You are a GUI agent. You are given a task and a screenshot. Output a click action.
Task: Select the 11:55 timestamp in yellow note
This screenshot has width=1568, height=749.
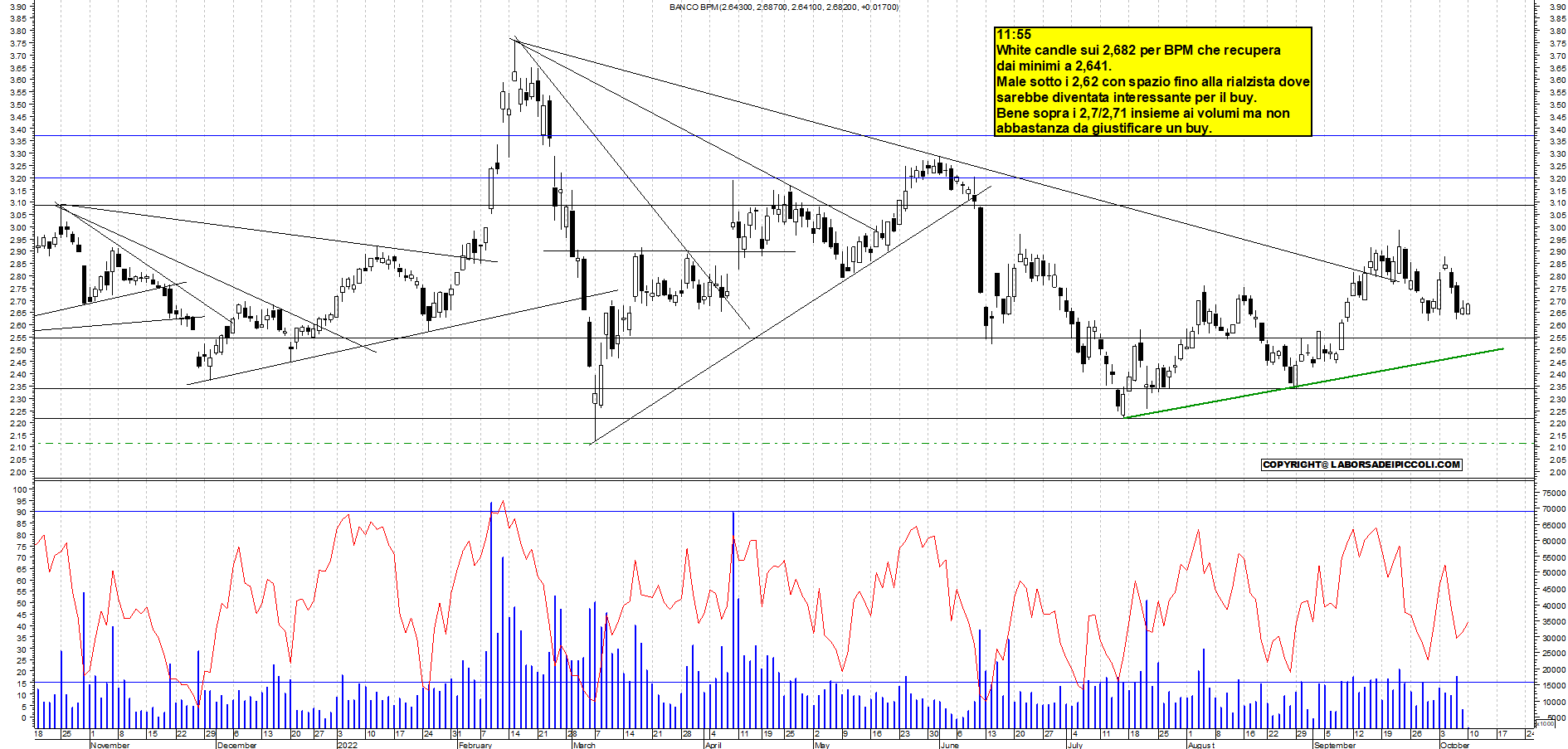click(1014, 35)
